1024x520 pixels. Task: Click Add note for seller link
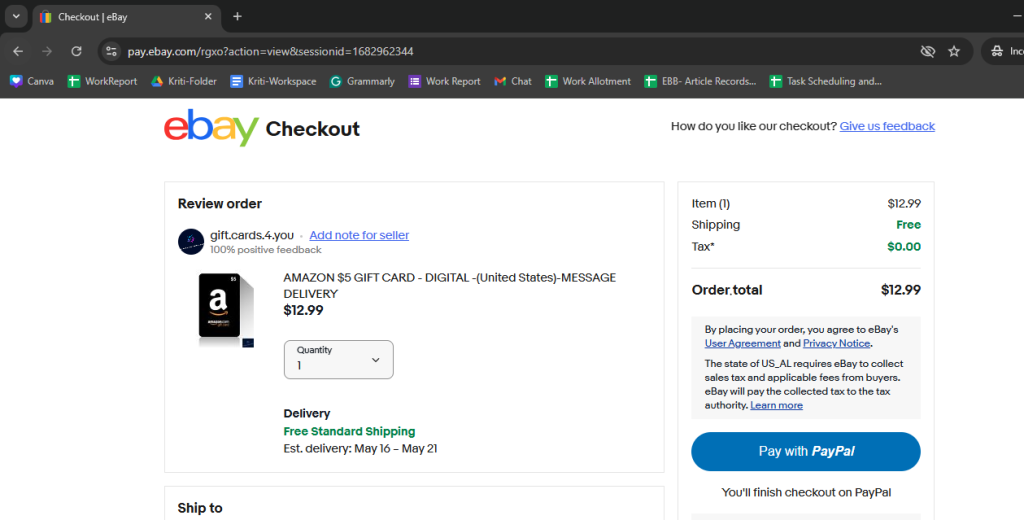pos(359,235)
